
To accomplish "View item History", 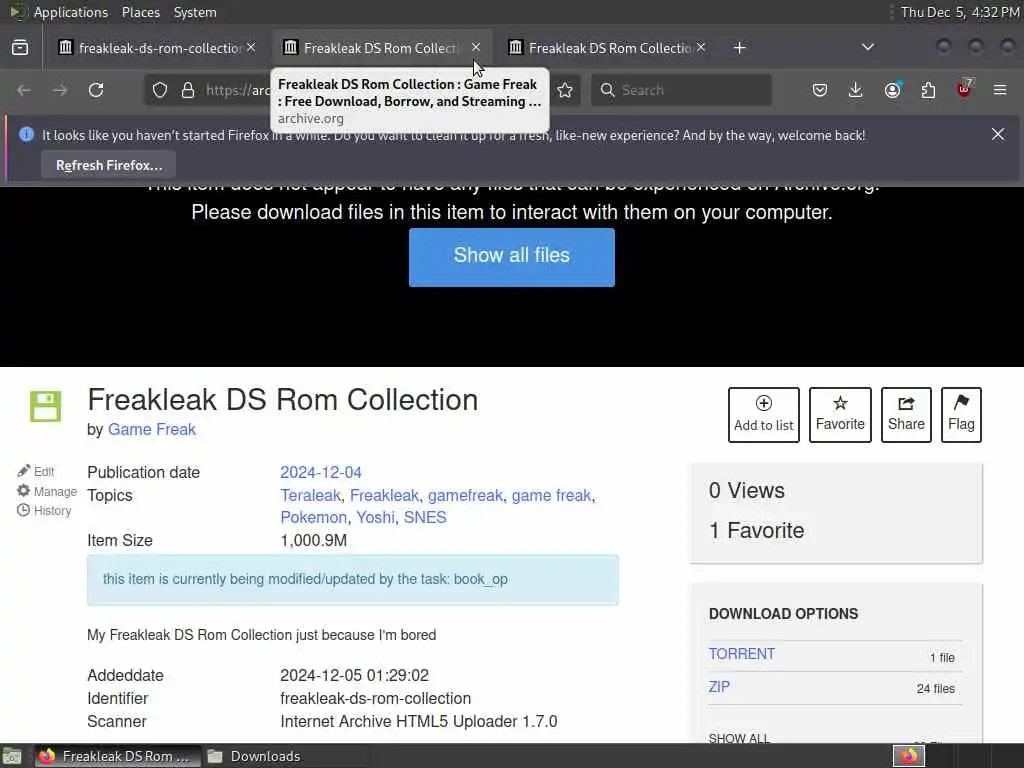I will (x=44, y=511).
